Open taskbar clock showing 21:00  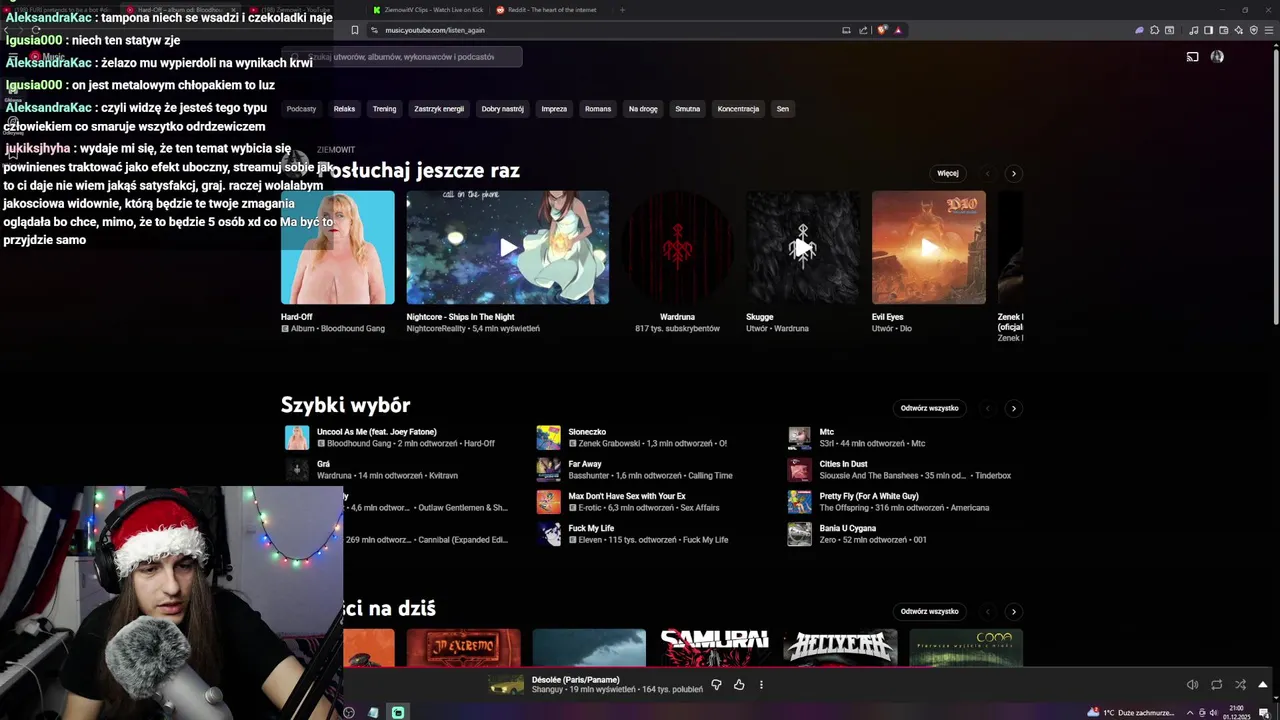[x=1236, y=712]
